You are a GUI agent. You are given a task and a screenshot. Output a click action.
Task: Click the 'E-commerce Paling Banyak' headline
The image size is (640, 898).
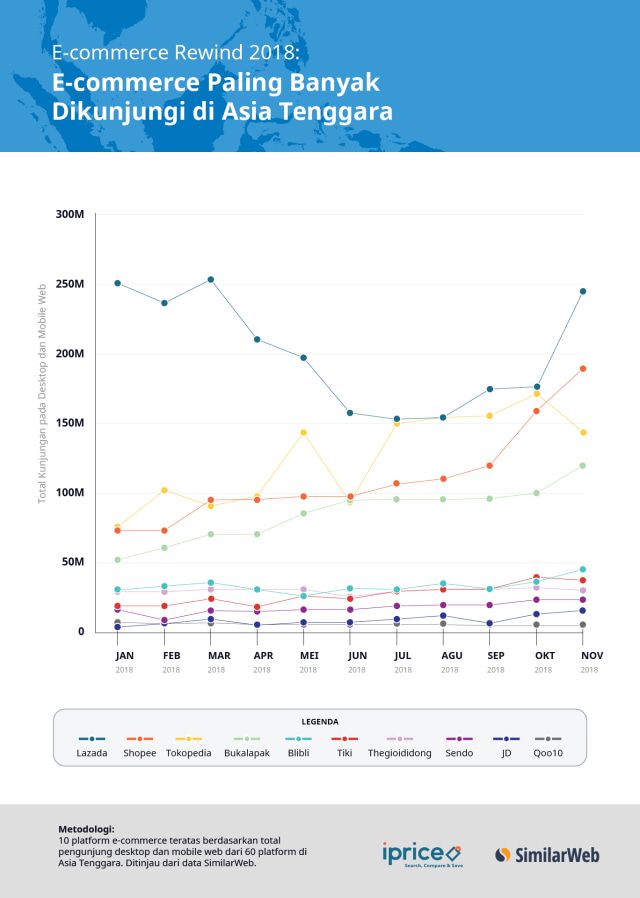[216, 82]
